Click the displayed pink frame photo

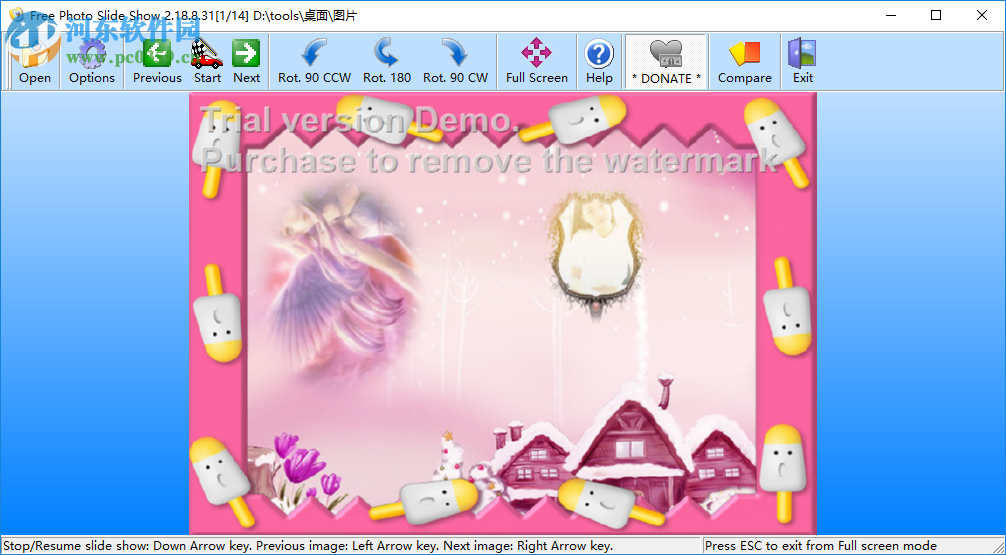click(503, 313)
